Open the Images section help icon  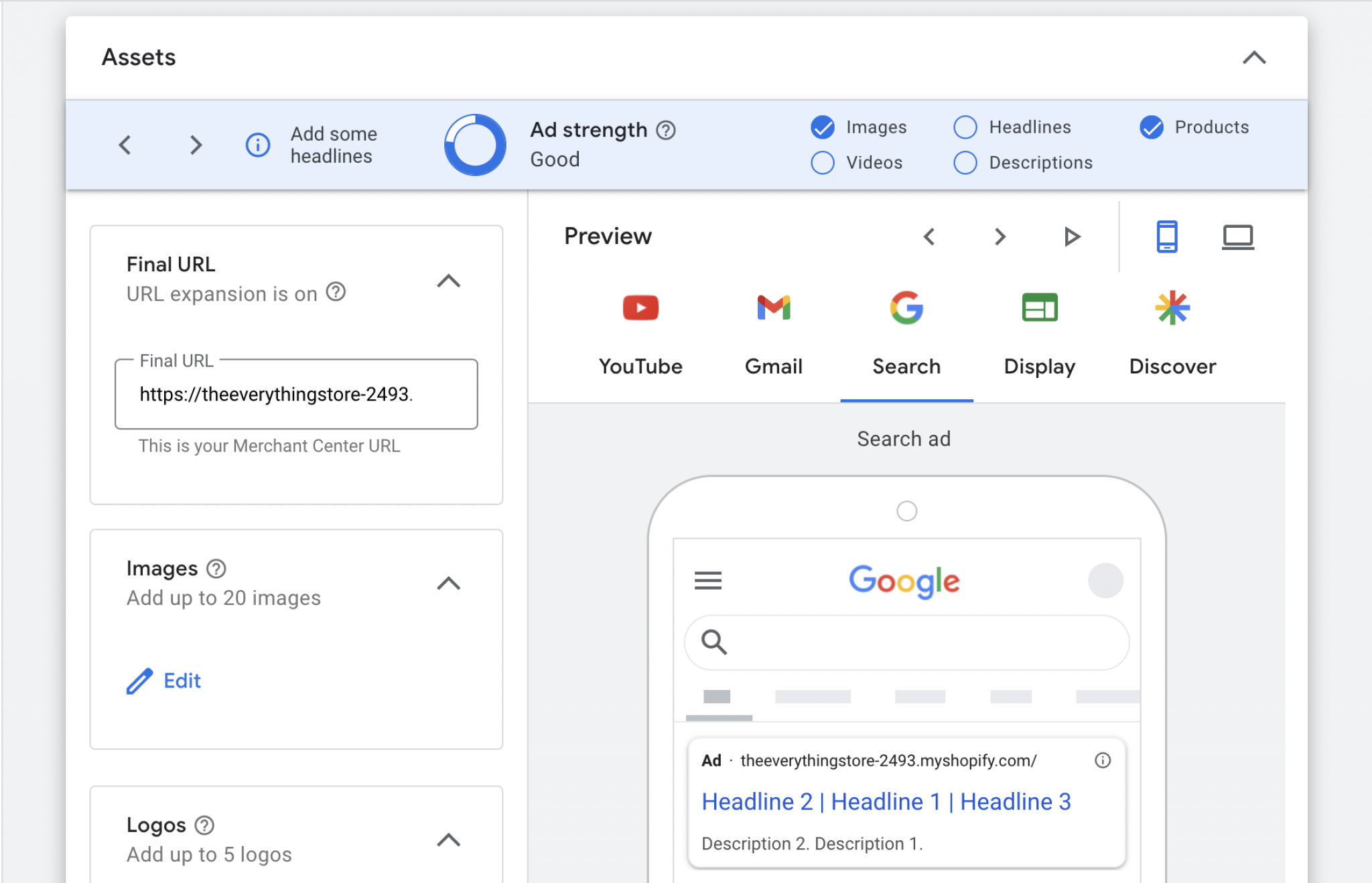(216, 569)
